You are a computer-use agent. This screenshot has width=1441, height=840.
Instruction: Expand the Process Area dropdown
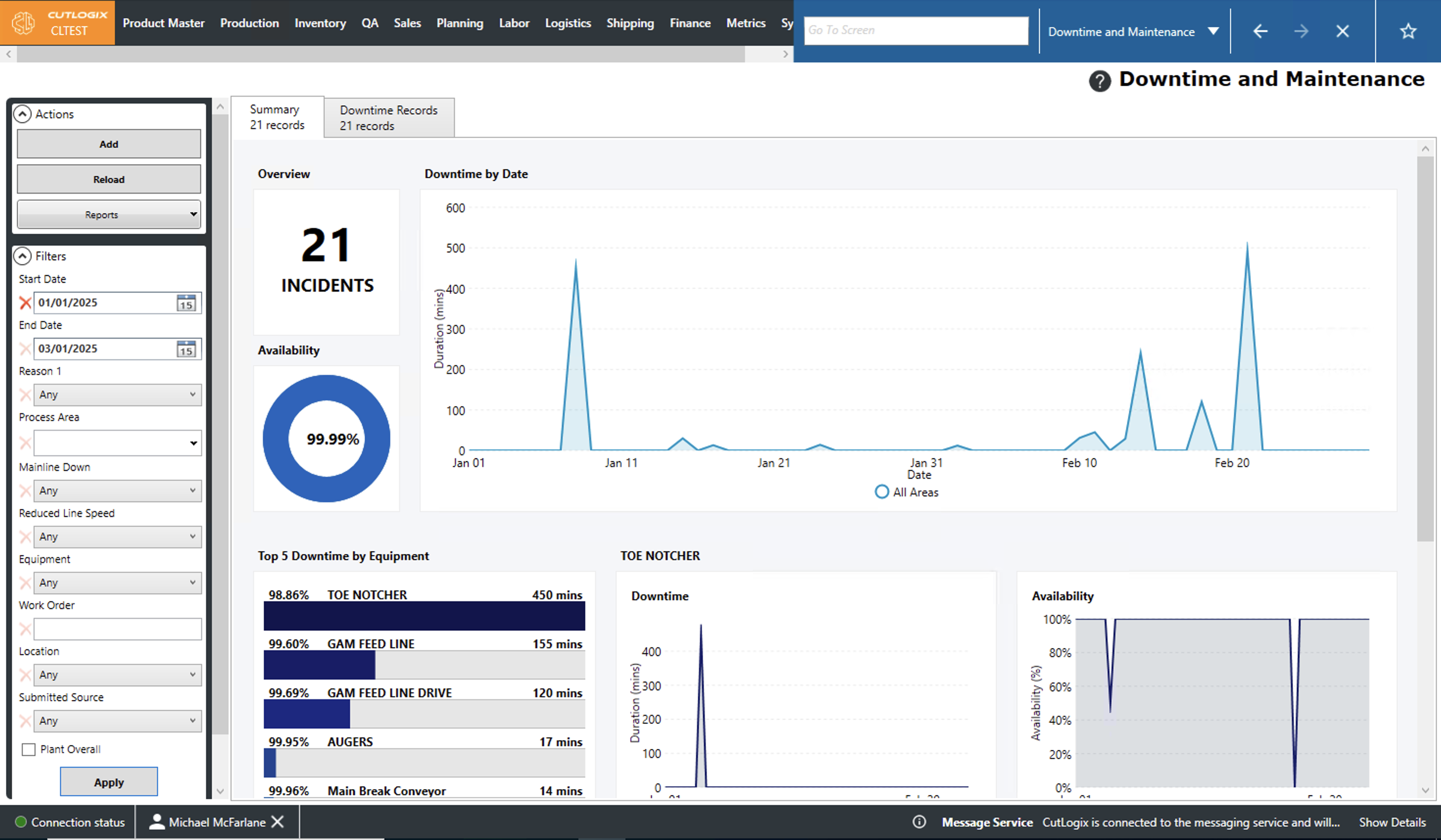(x=193, y=443)
